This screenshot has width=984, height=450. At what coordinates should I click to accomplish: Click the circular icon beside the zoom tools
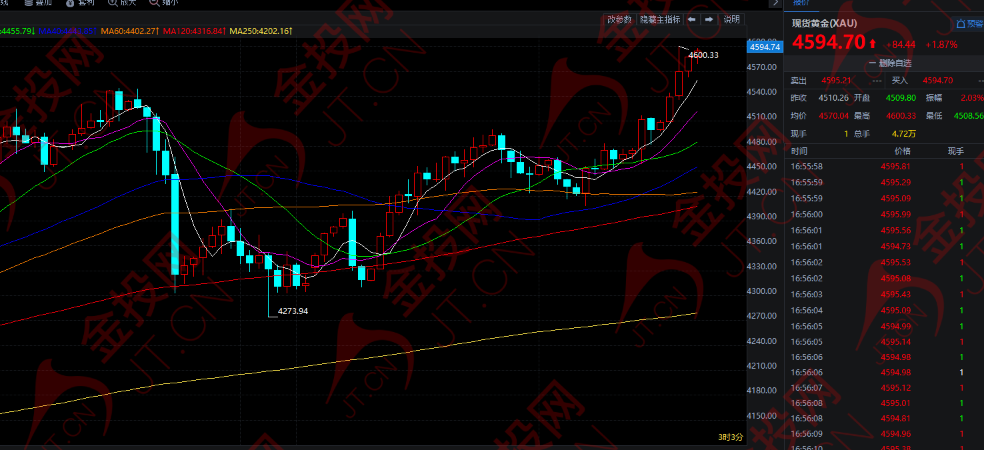70,3
